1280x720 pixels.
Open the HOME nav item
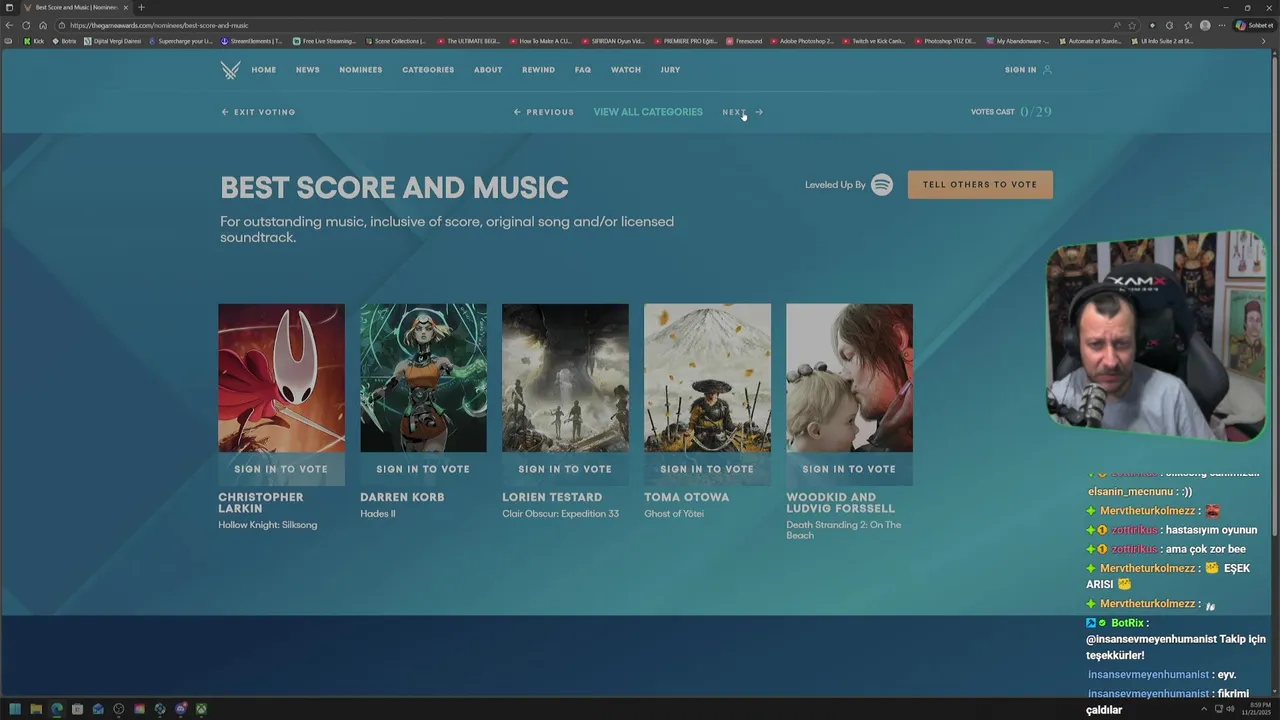coord(264,70)
